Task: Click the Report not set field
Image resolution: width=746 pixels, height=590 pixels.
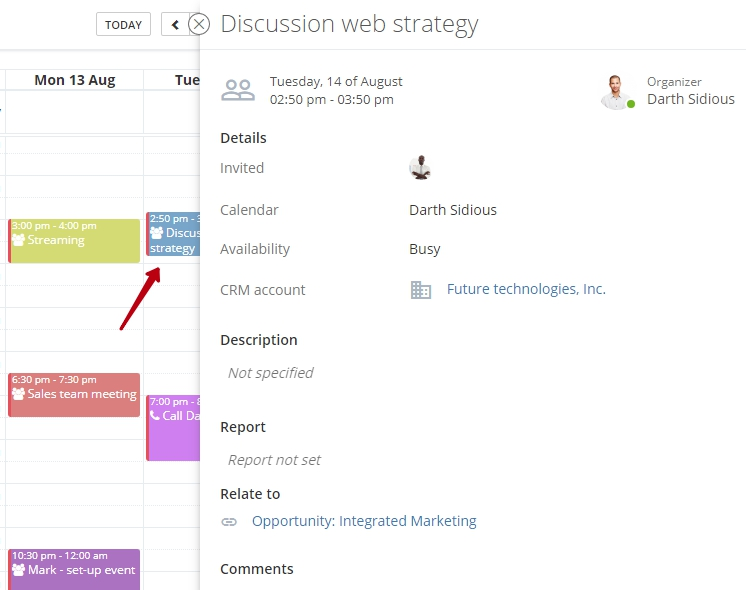Action: point(274,460)
